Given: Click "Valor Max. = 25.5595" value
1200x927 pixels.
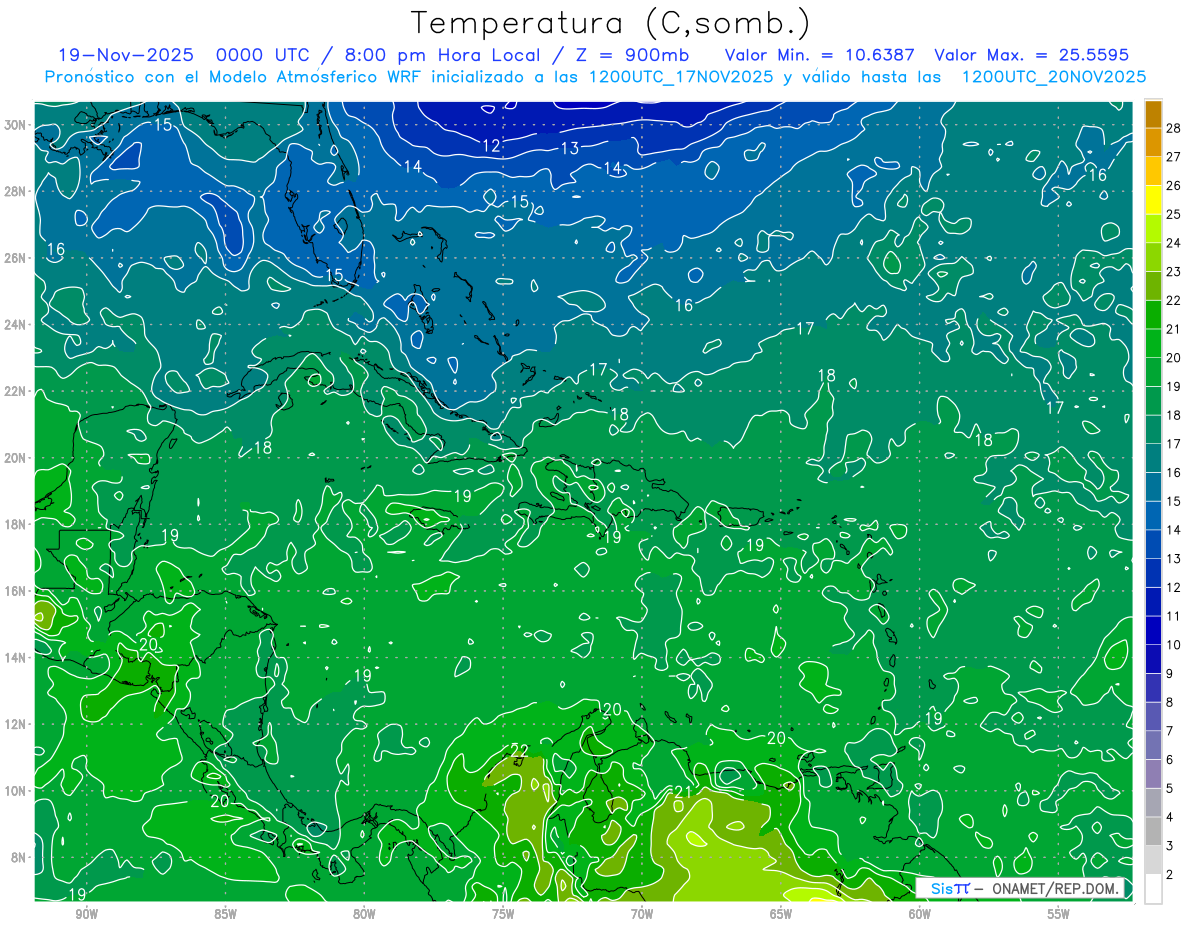Looking at the screenshot, I should [x=1031, y=56].
